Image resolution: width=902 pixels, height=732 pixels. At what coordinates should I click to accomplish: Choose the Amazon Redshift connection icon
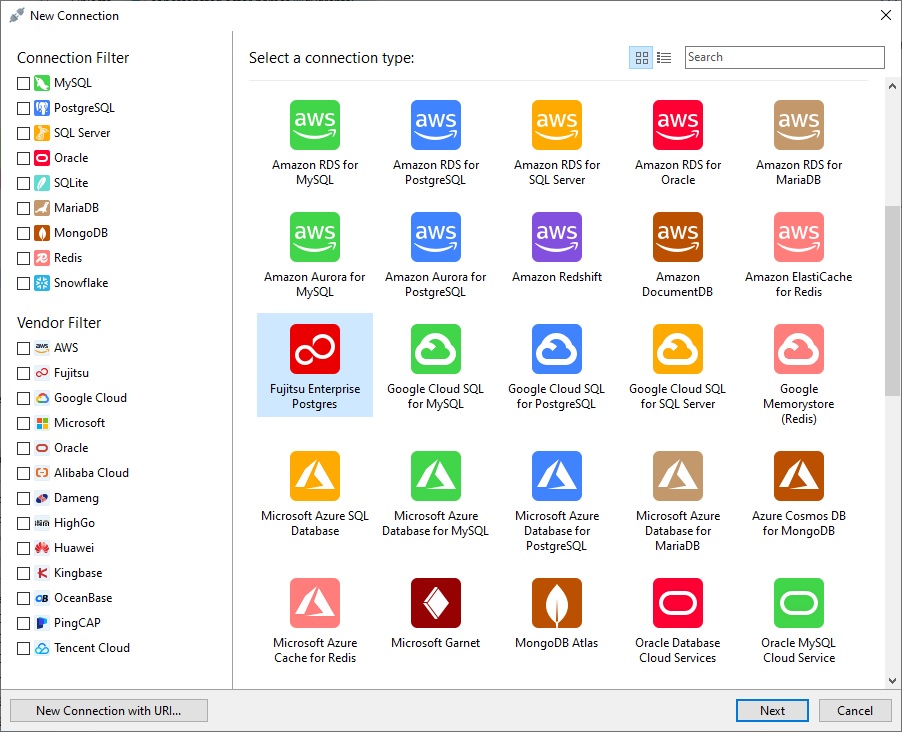coord(557,237)
